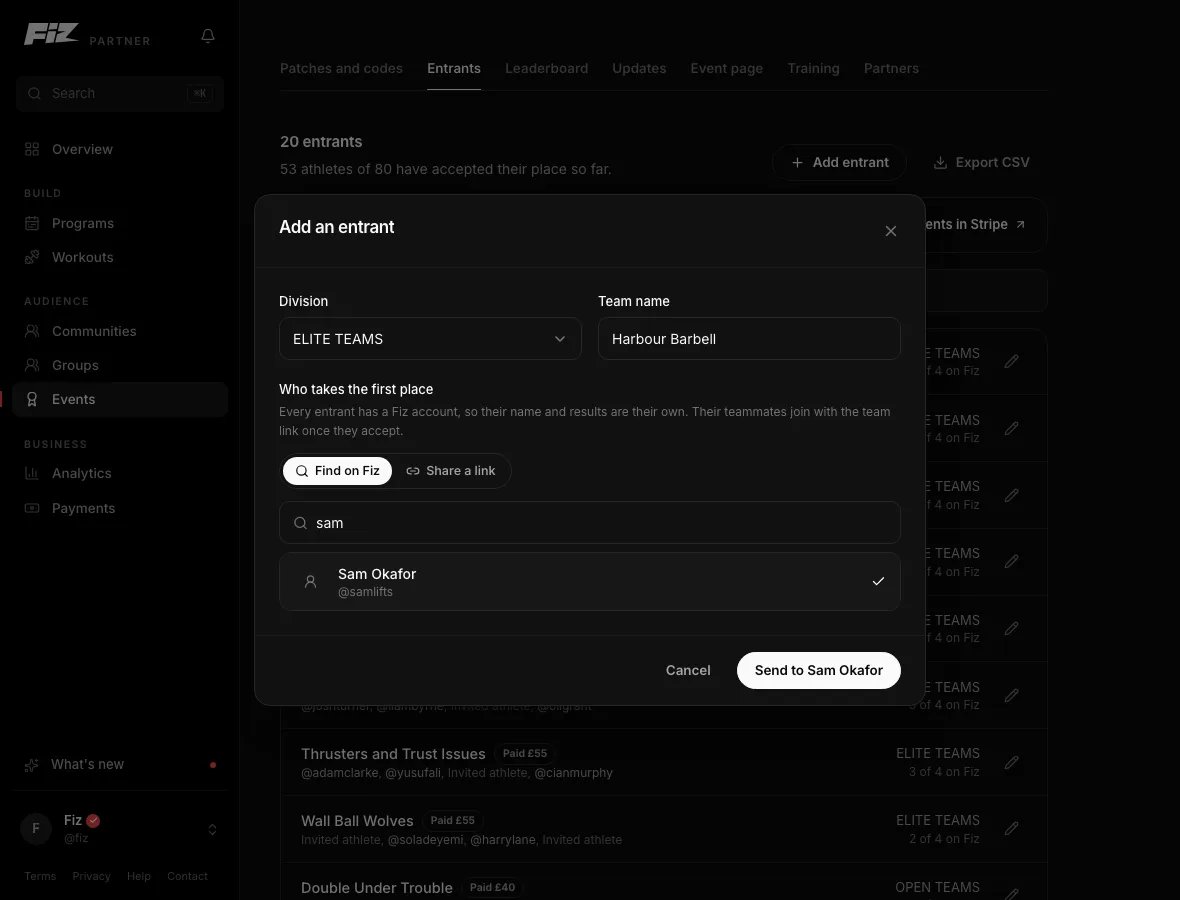Click the Fiz account avatar
This screenshot has width=1180, height=900.
[35, 829]
